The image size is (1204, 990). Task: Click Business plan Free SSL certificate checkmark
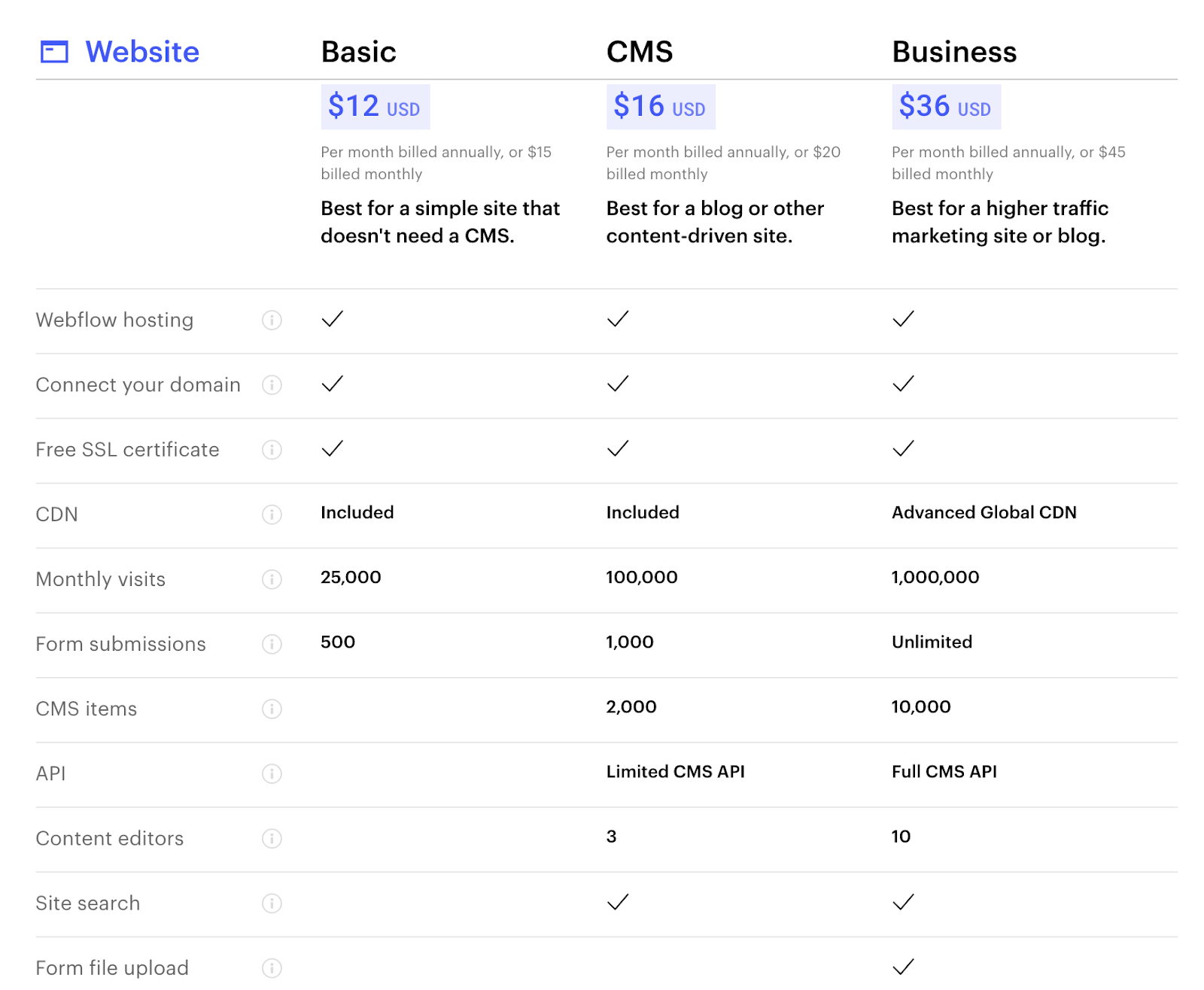coord(903,448)
